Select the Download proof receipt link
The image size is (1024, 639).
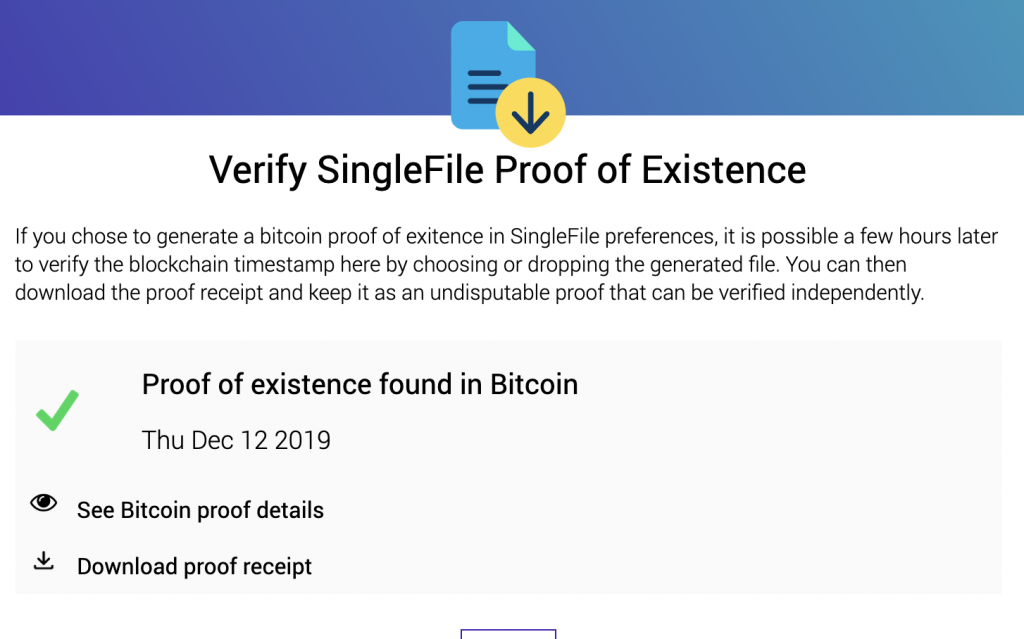[x=194, y=566]
